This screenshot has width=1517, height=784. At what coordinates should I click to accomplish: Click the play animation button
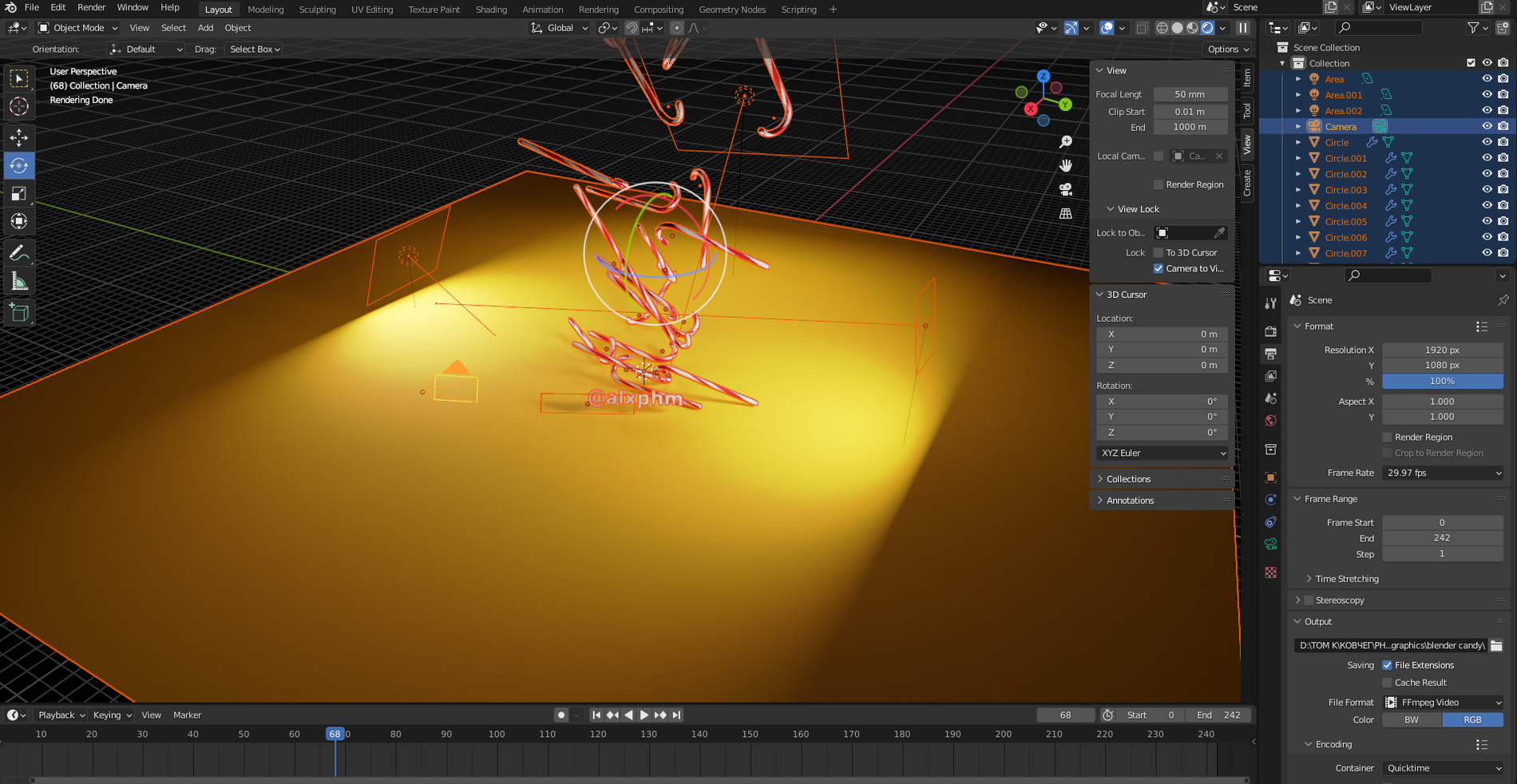click(644, 715)
